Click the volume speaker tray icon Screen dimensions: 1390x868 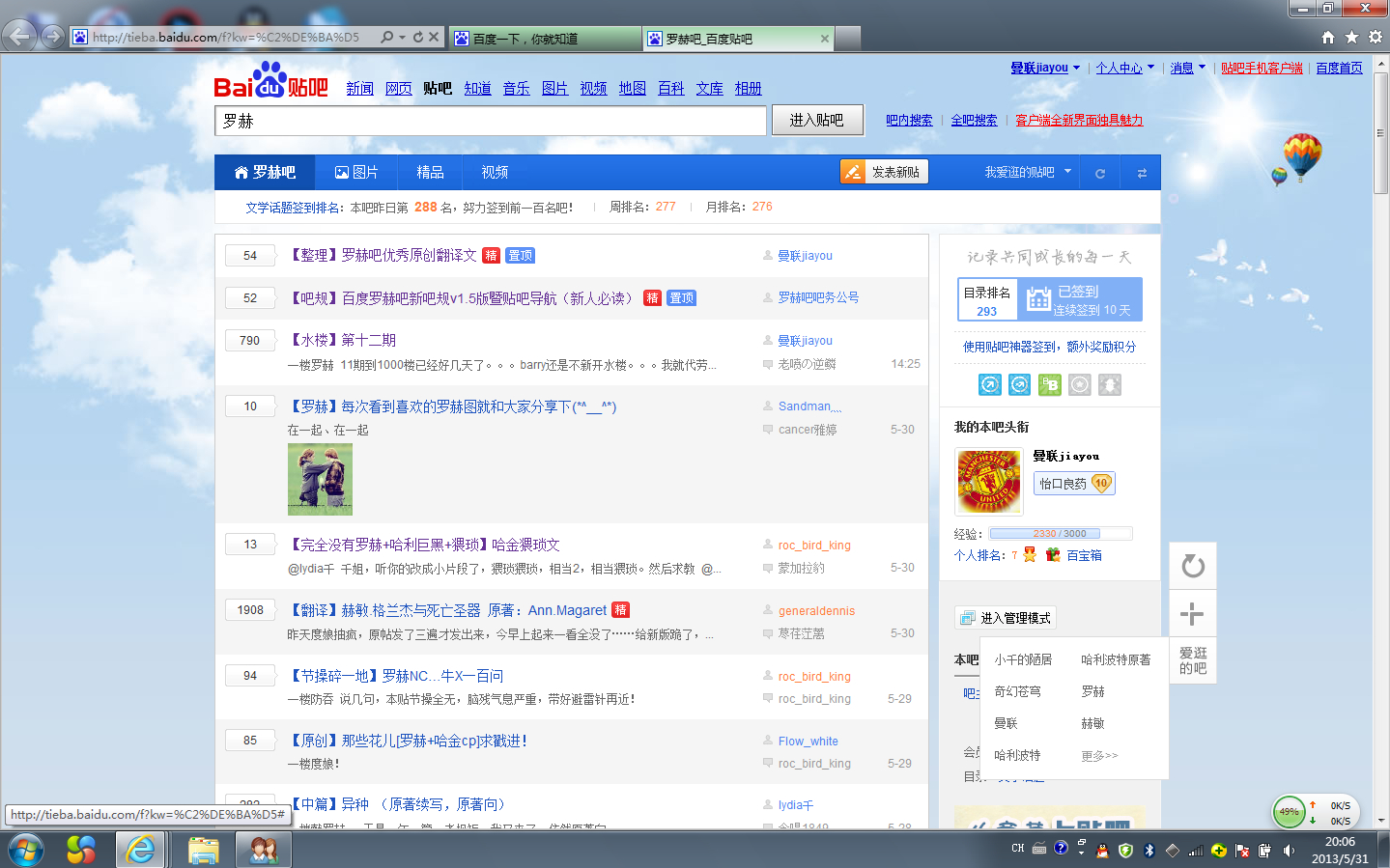[x=1289, y=851]
